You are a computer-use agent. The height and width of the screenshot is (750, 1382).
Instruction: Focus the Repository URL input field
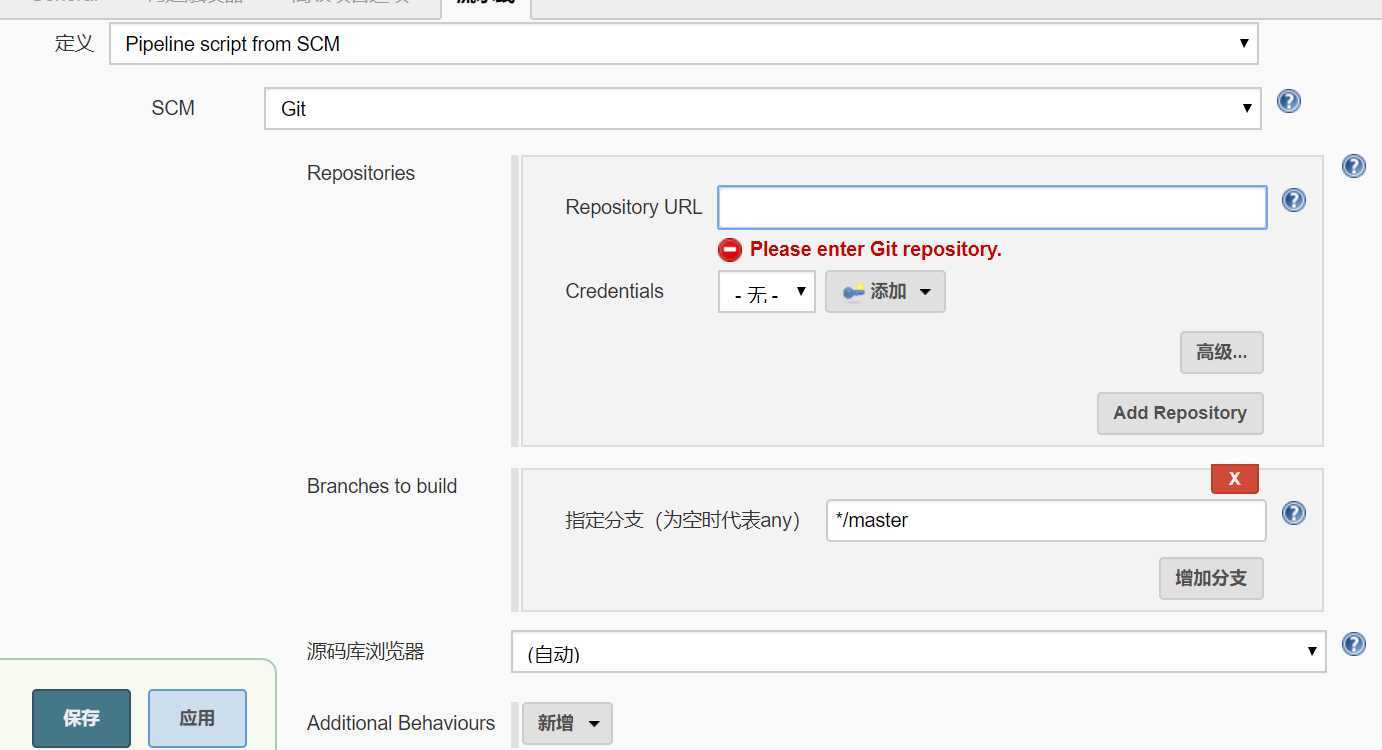click(992, 207)
